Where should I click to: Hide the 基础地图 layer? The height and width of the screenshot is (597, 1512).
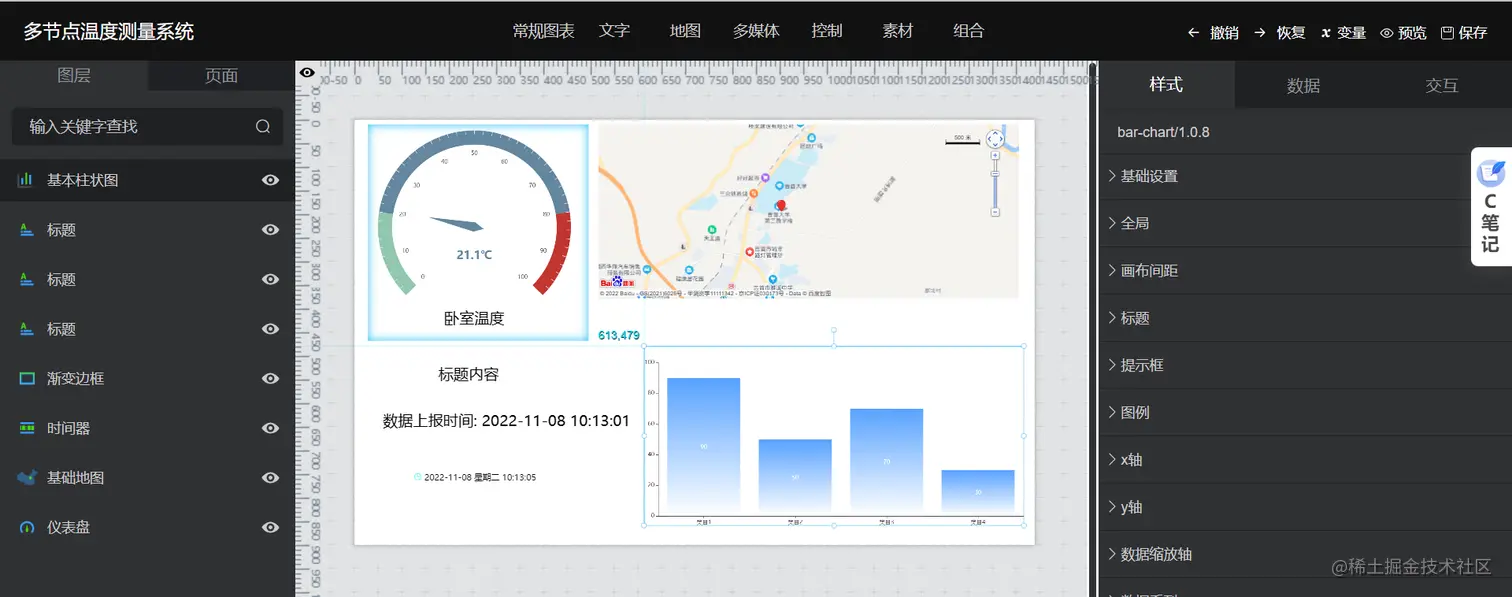(270, 478)
